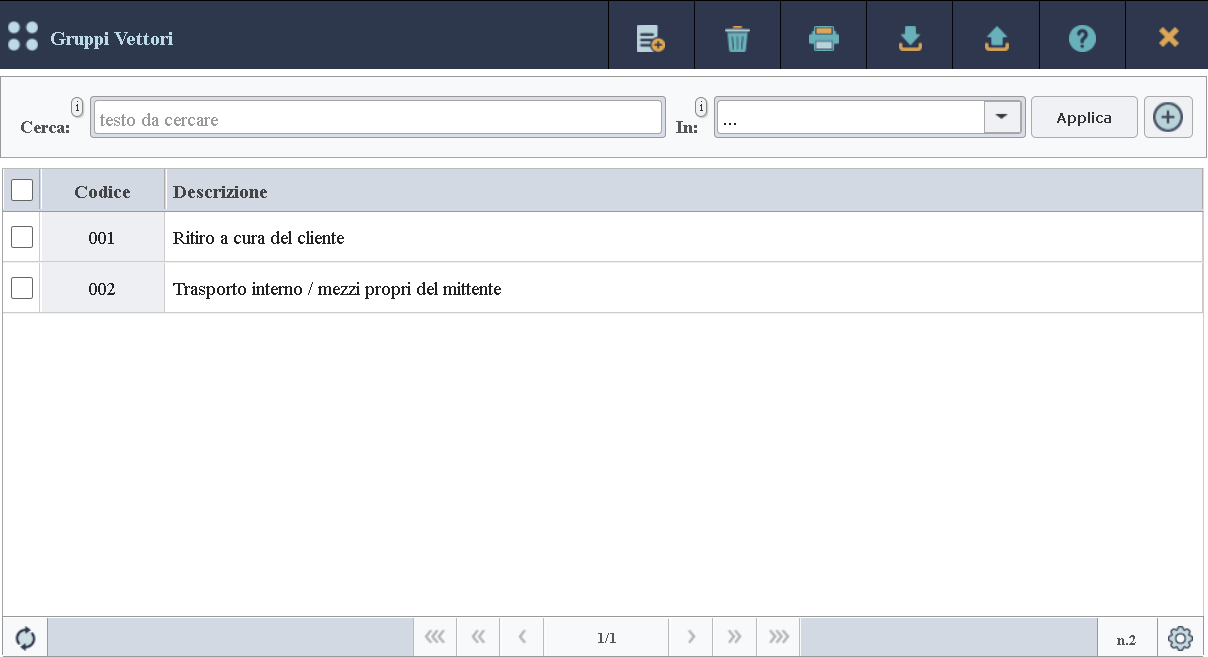Viewport: 1208px width, 657px height.
Task: Click the new record document icon
Action: pos(651,39)
